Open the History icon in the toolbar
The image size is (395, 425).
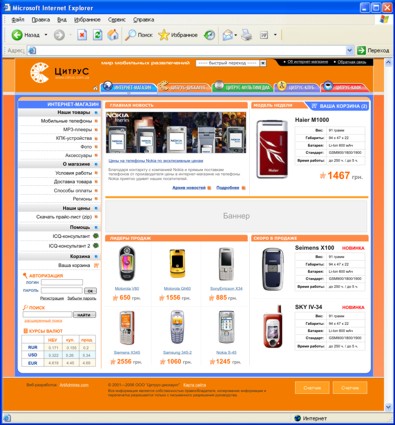click(209, 35)
